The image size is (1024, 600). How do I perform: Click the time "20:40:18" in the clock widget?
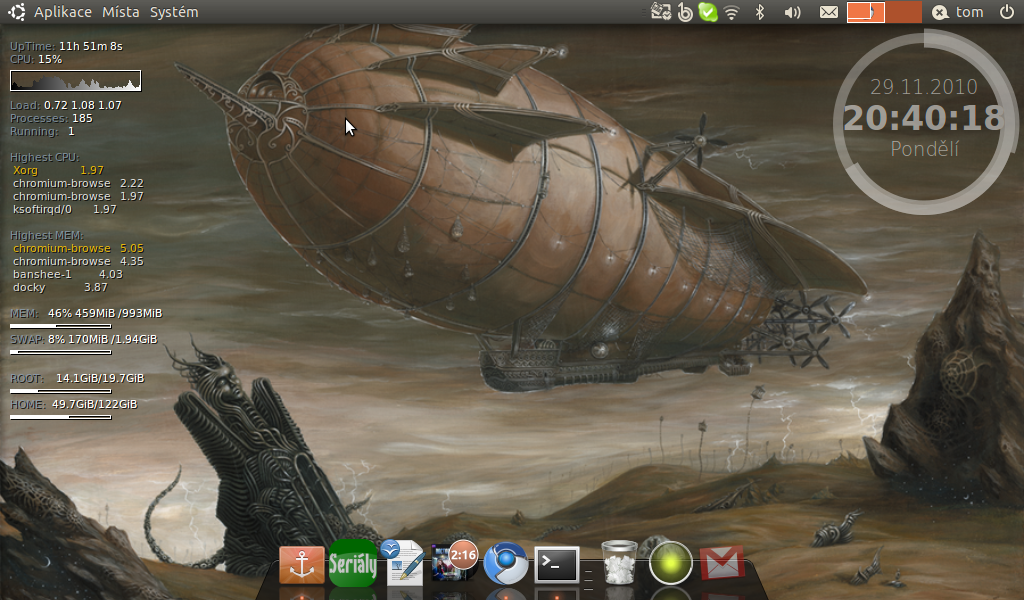click(x=923, y=118)
